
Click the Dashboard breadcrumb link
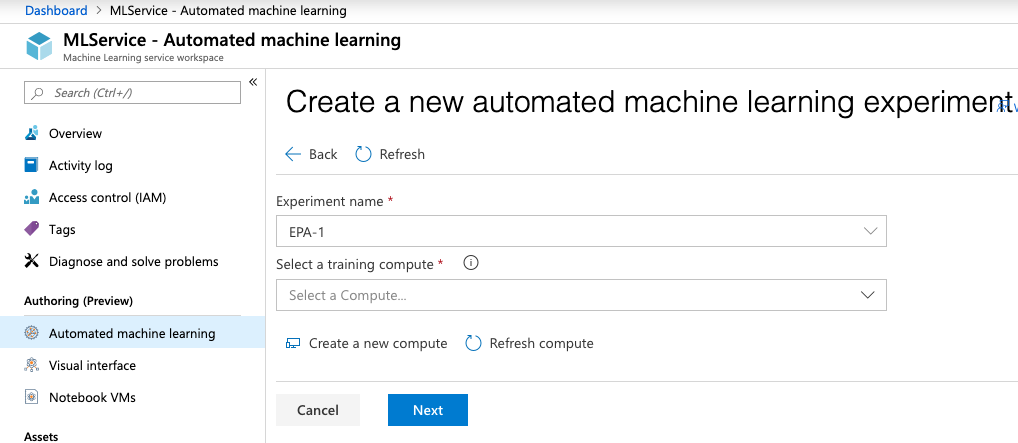tap(56, 10)
